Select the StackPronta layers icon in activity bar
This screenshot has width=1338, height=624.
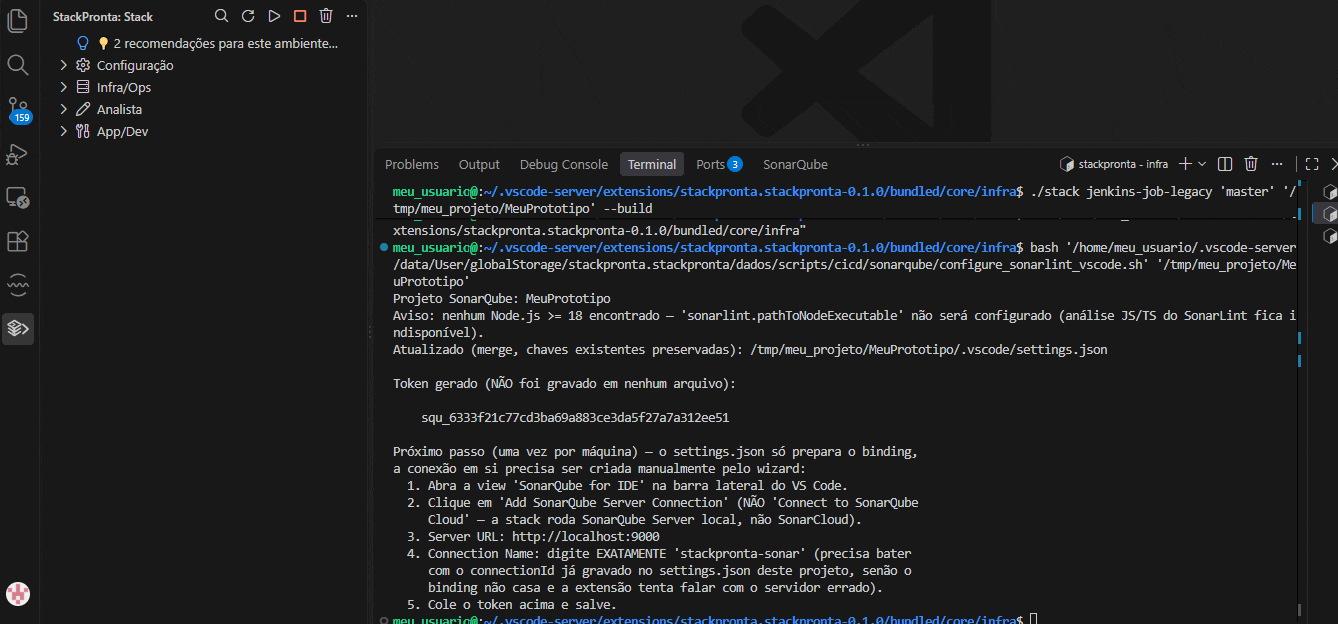click(x=17, y=328)
